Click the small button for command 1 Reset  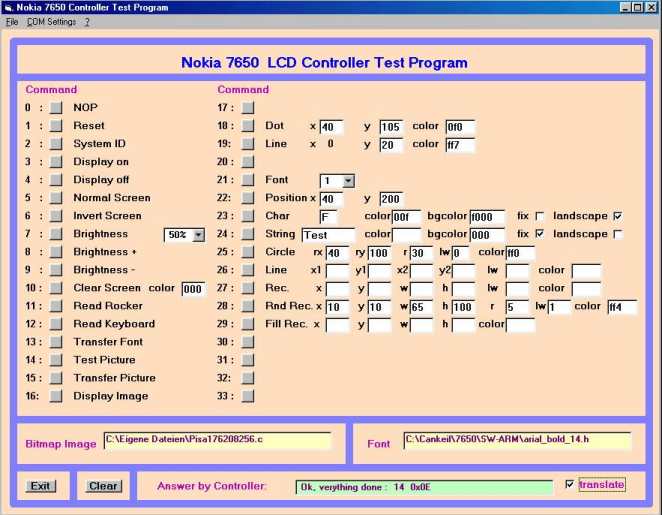(x=56, y=126)
